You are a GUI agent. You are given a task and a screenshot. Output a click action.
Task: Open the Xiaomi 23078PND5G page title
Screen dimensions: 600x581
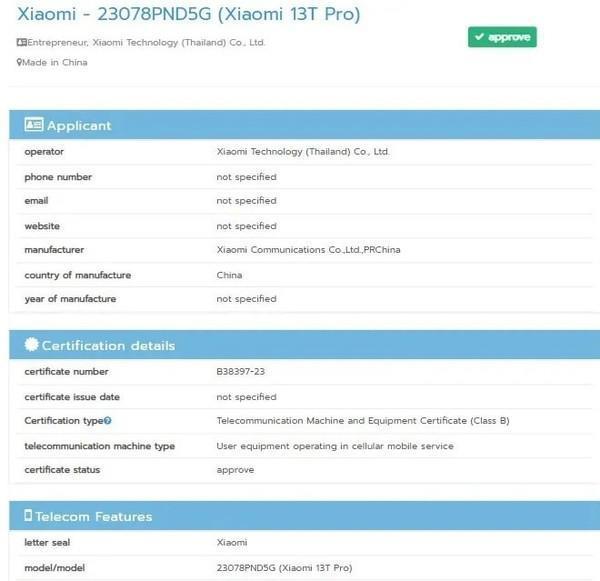pyautogui.click(x=189, y=14)
